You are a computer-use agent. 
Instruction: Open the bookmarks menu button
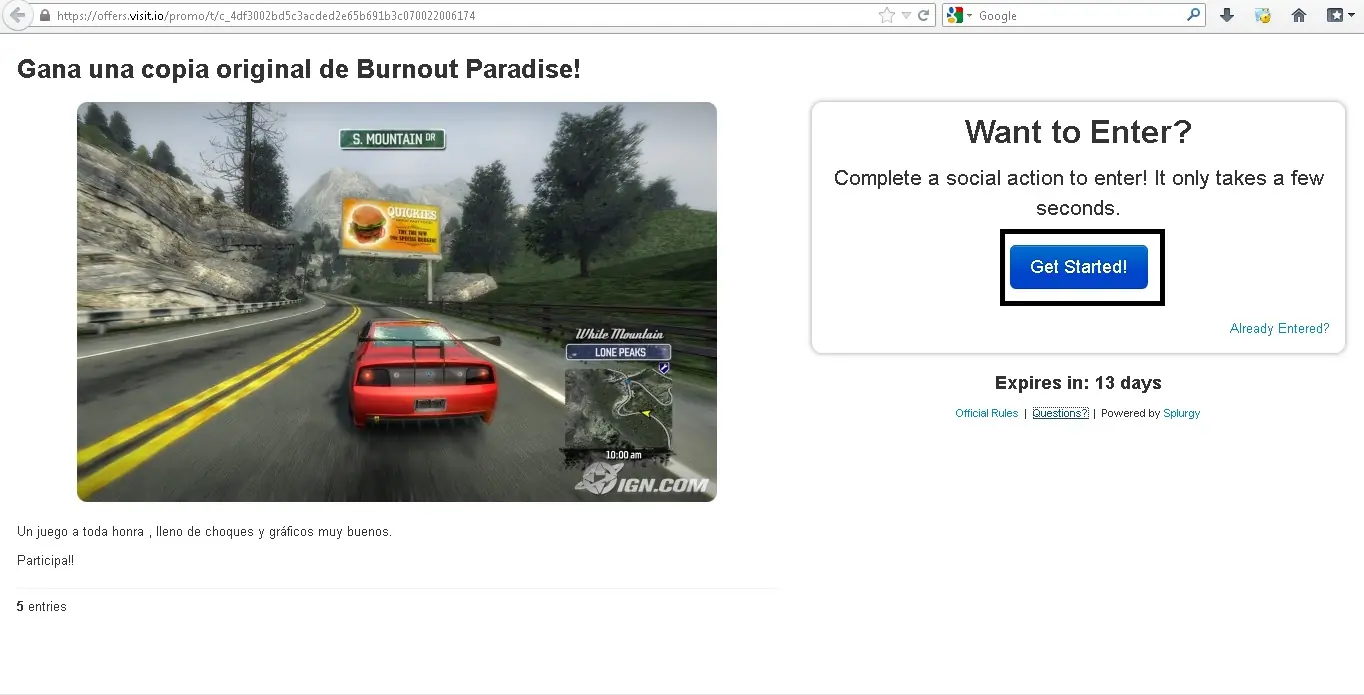point(1340,16)
